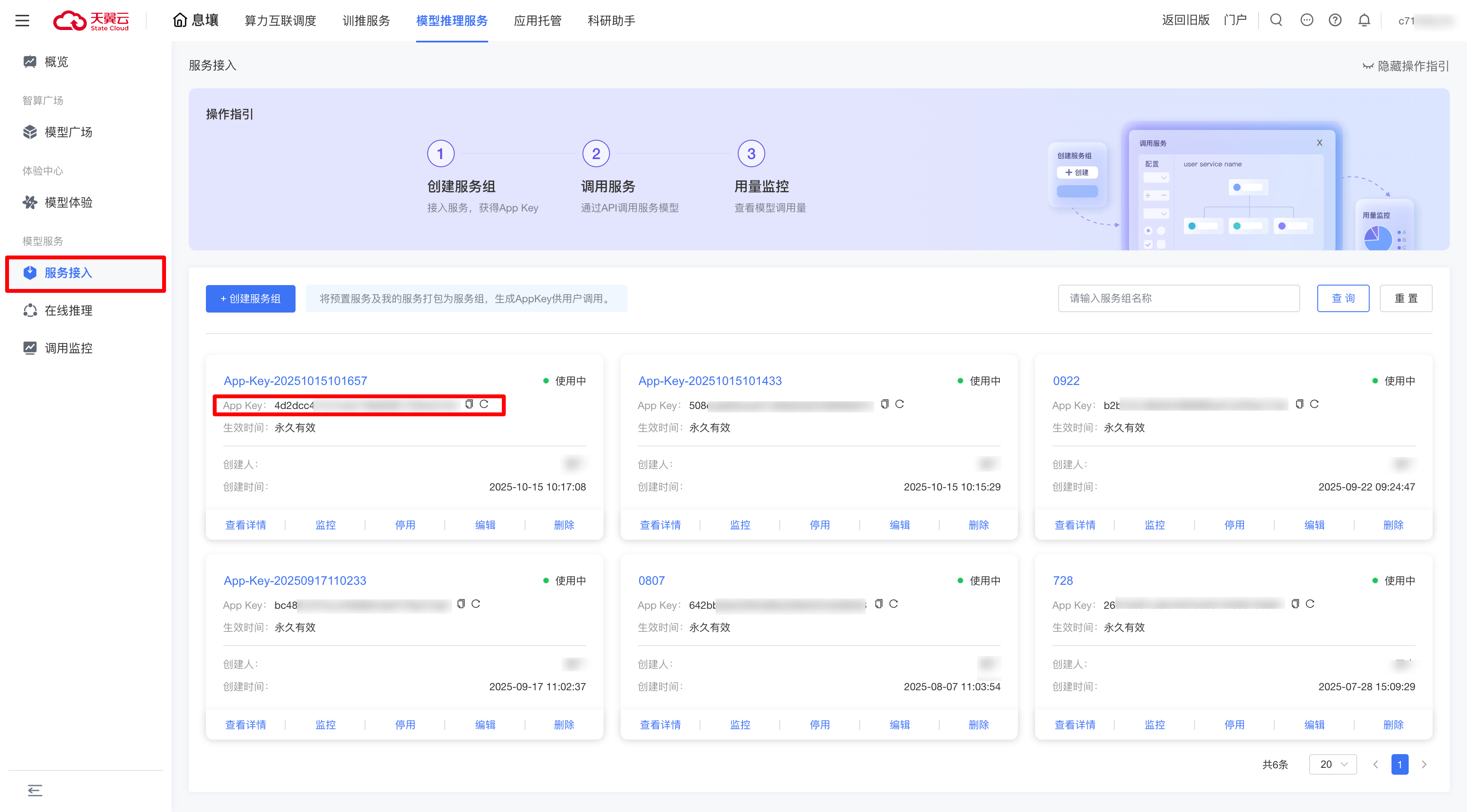Image resolution: width=1467 pixels, height=812 pixels.
Task: Hide the operation guide panel
Action: (x=1406, y=66)
